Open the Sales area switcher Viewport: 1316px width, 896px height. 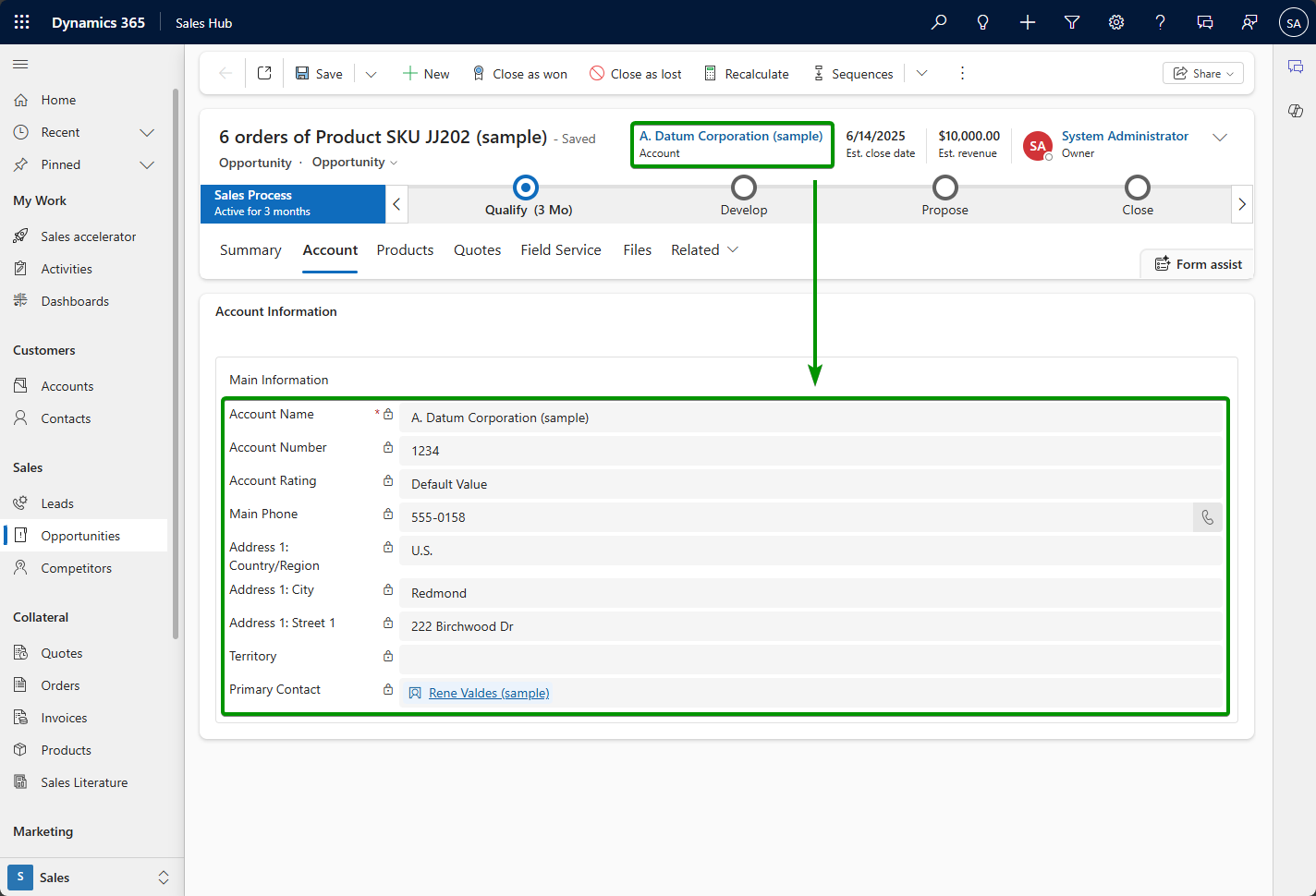point(89,878)
